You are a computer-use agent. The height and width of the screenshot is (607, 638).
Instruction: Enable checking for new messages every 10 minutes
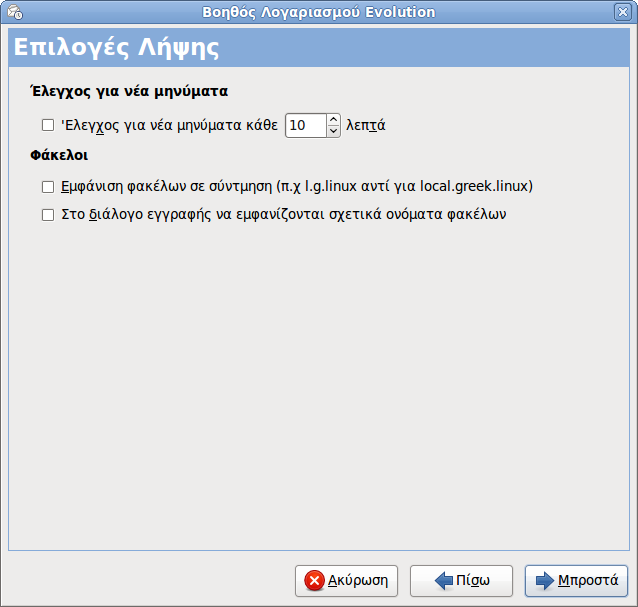click(48, 125)
